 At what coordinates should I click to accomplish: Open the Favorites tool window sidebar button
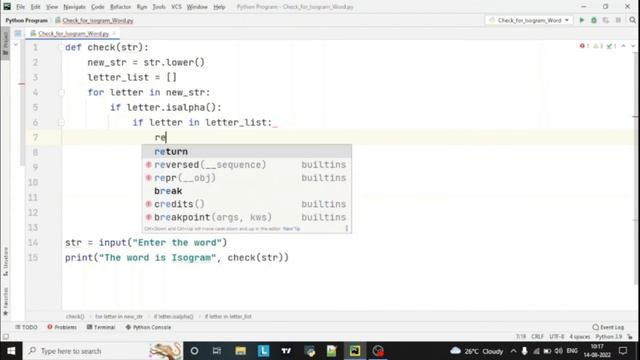pyautogui.click(x=5, y=301)
